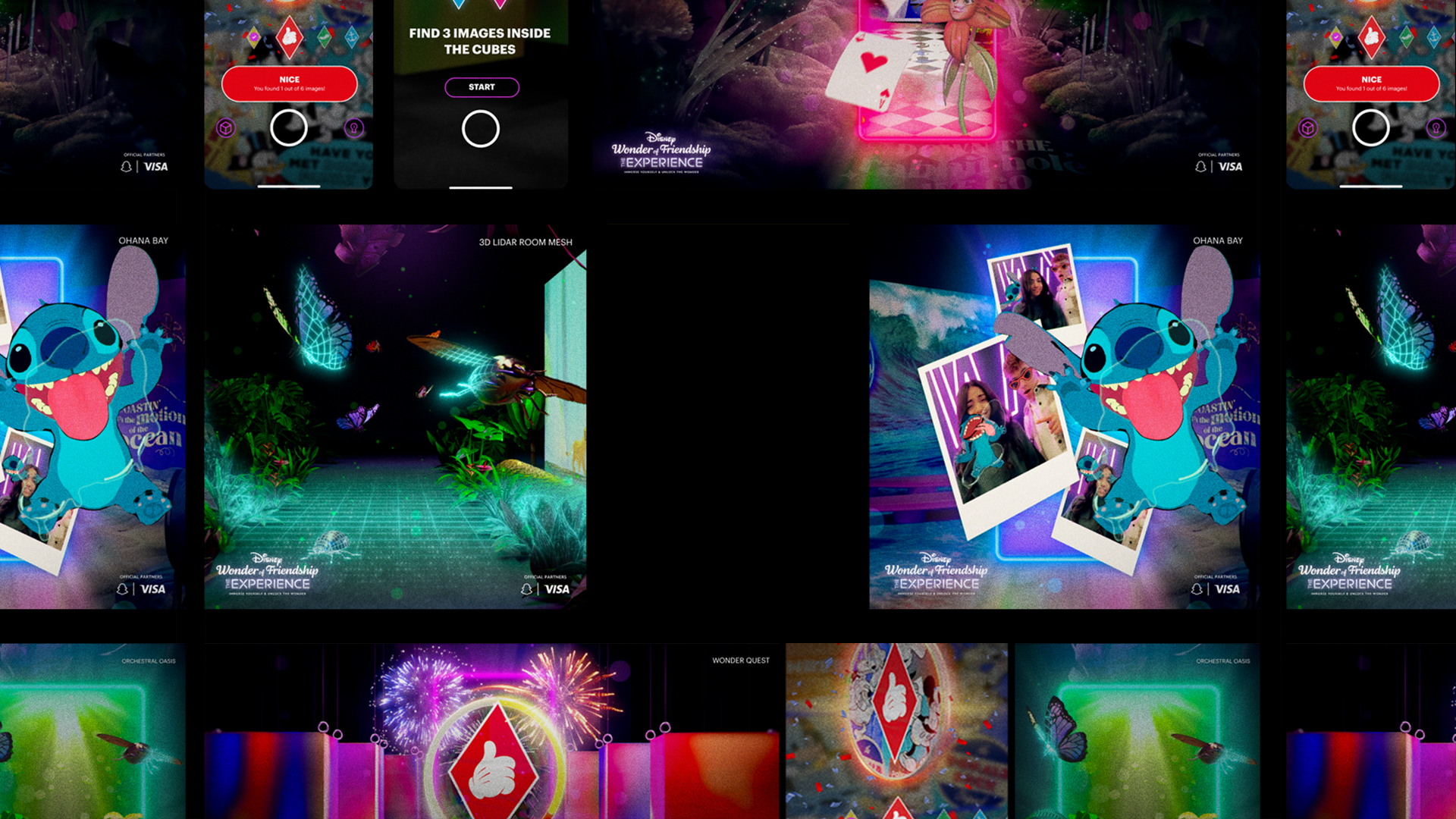Open the Wonder Quest fireworks diamond artwork
This screenshot has width=1456, height=819.
coord(491,731)
